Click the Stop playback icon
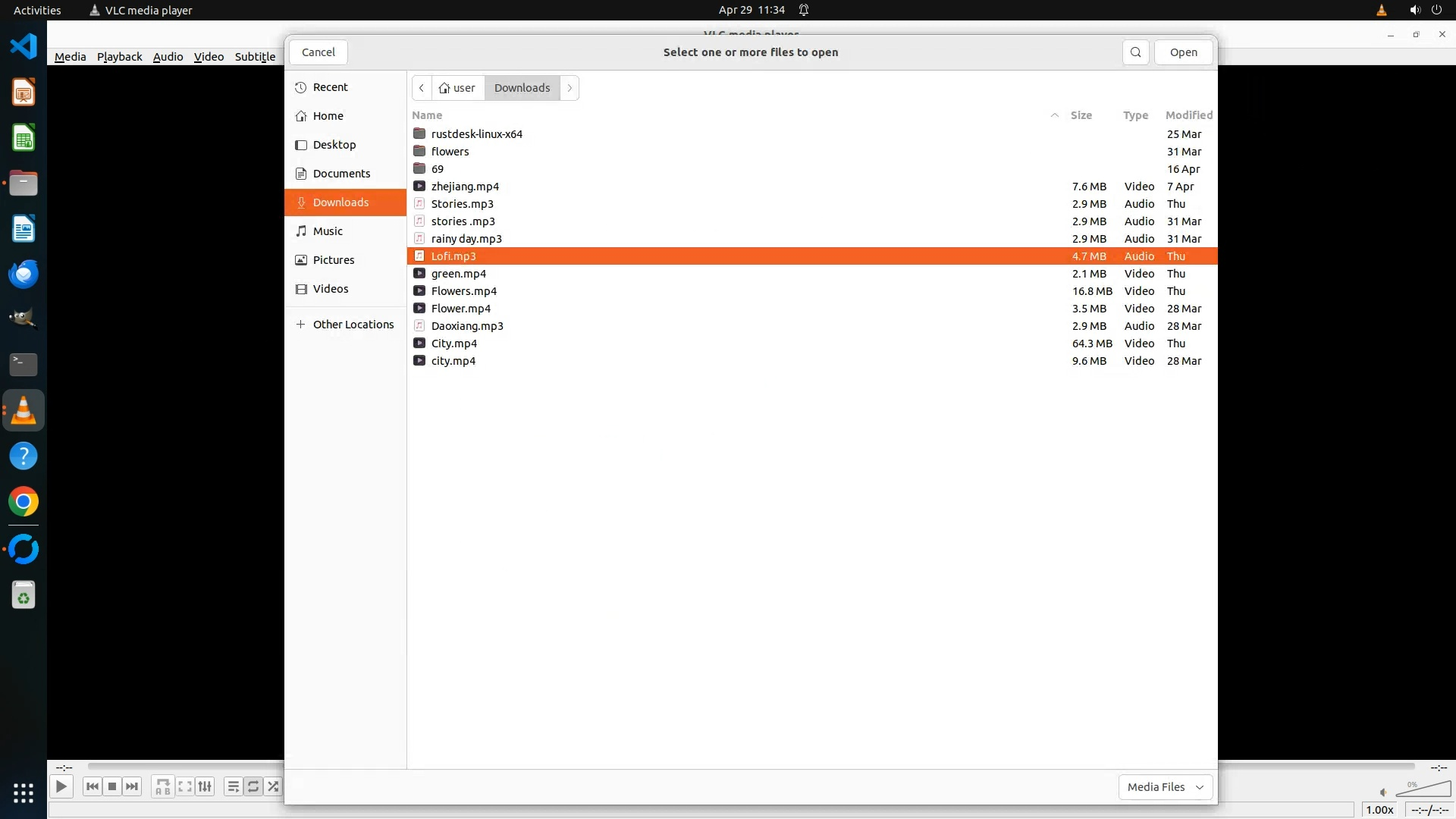Viewport: 1456px width, 819px height. tap(112, 786)
